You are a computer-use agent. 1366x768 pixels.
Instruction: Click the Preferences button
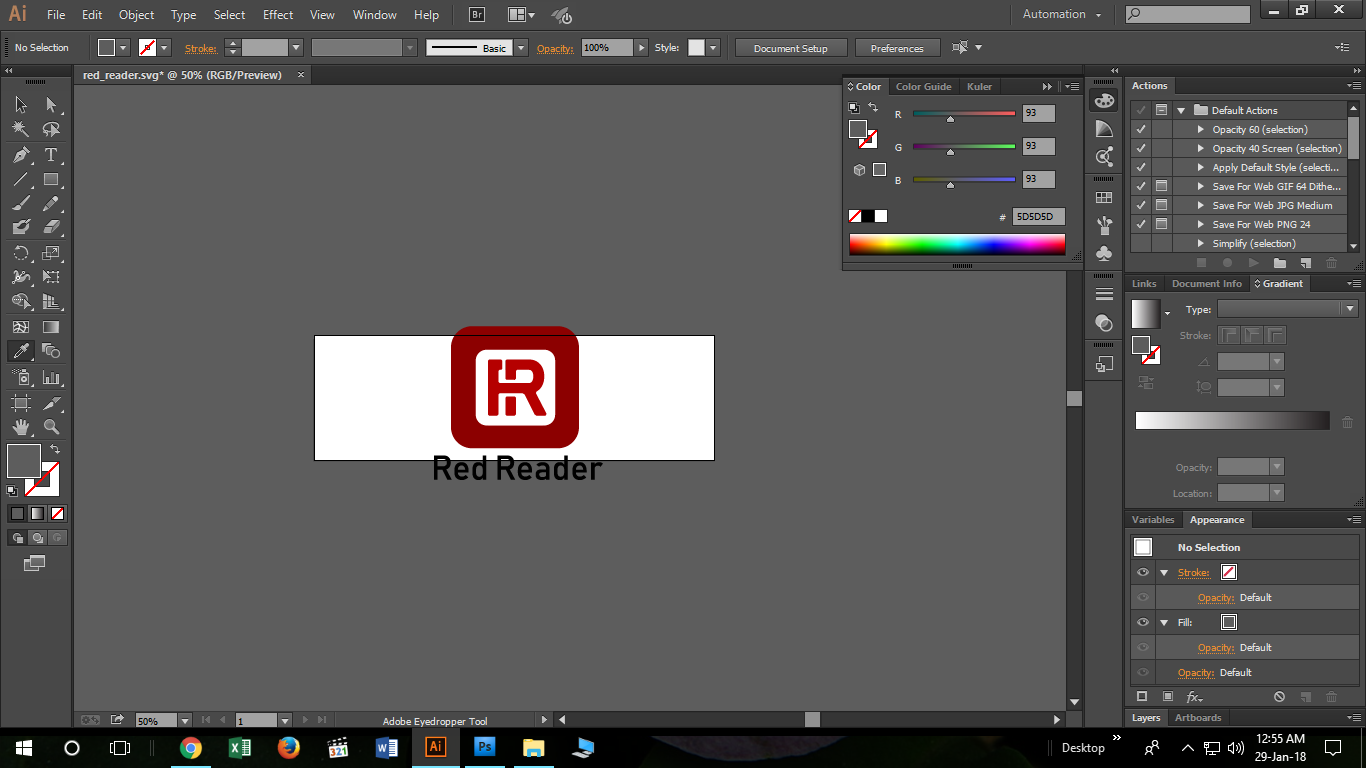(897, 48)
